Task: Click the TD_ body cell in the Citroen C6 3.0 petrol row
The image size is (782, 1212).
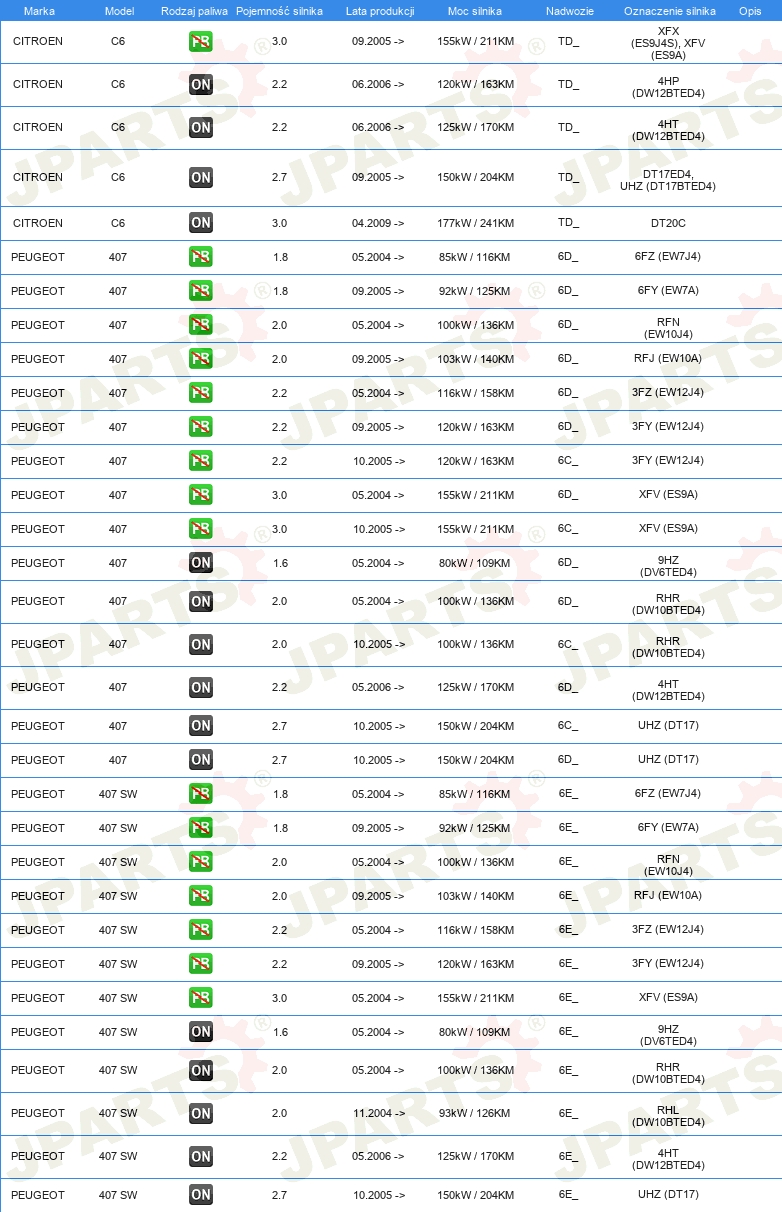Action: tap(568, 42)
